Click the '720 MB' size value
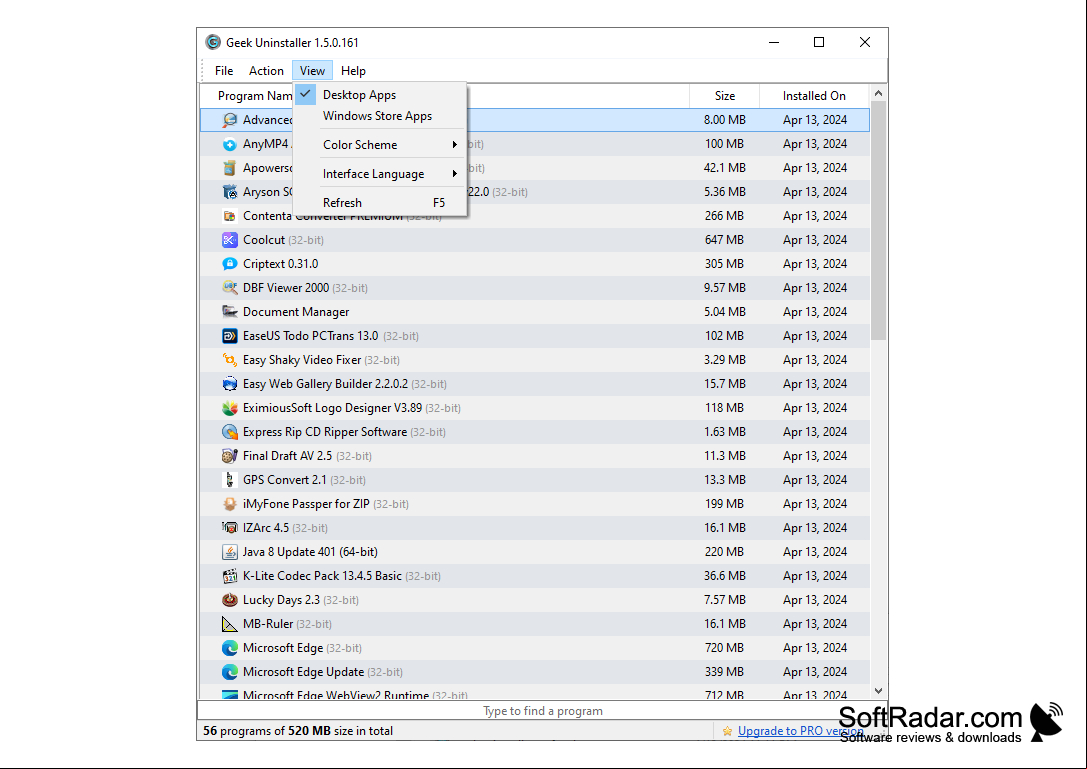 point(724,648)
